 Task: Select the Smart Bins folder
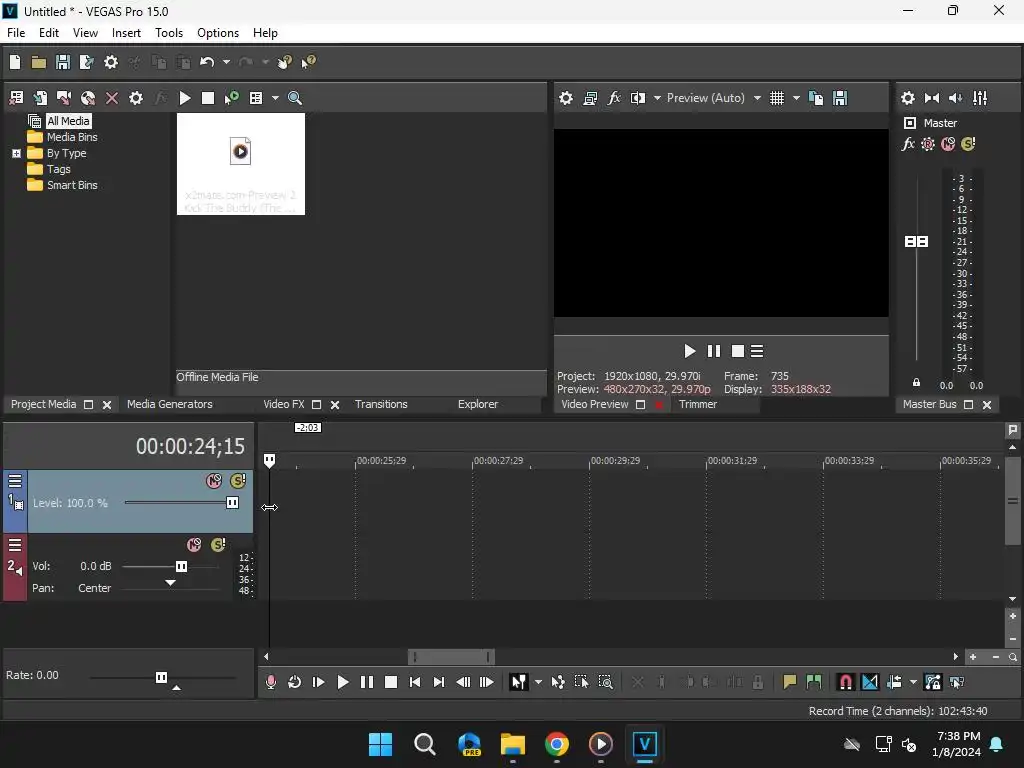pos(63,185)
